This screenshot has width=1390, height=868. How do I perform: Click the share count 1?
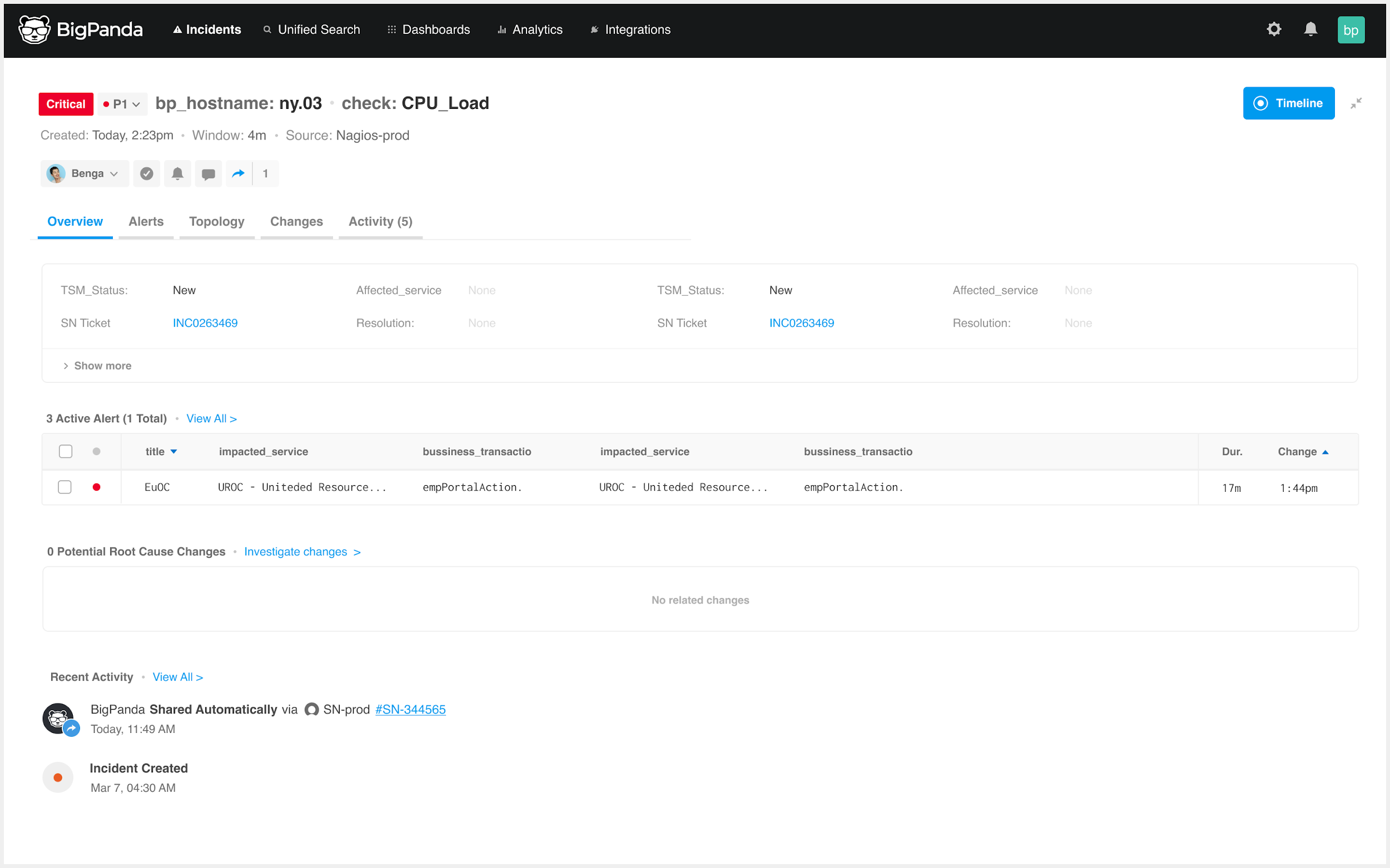coord(265,173)
